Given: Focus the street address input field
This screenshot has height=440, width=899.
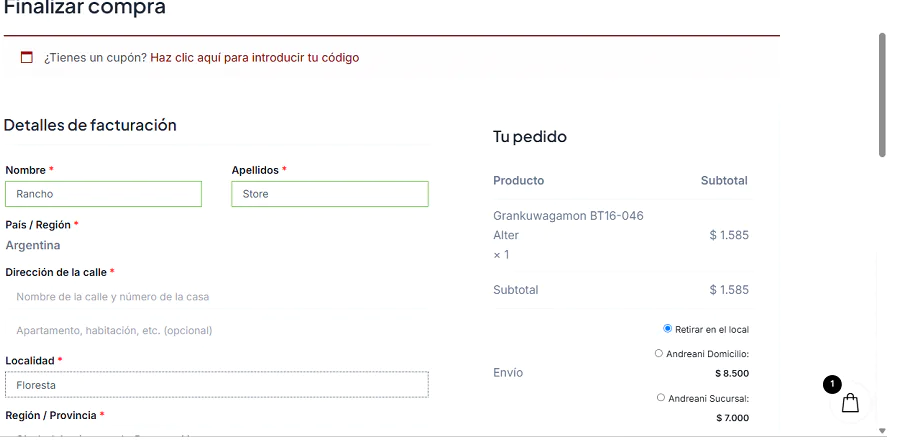Looking at the screenshot, I should point(217,297).
